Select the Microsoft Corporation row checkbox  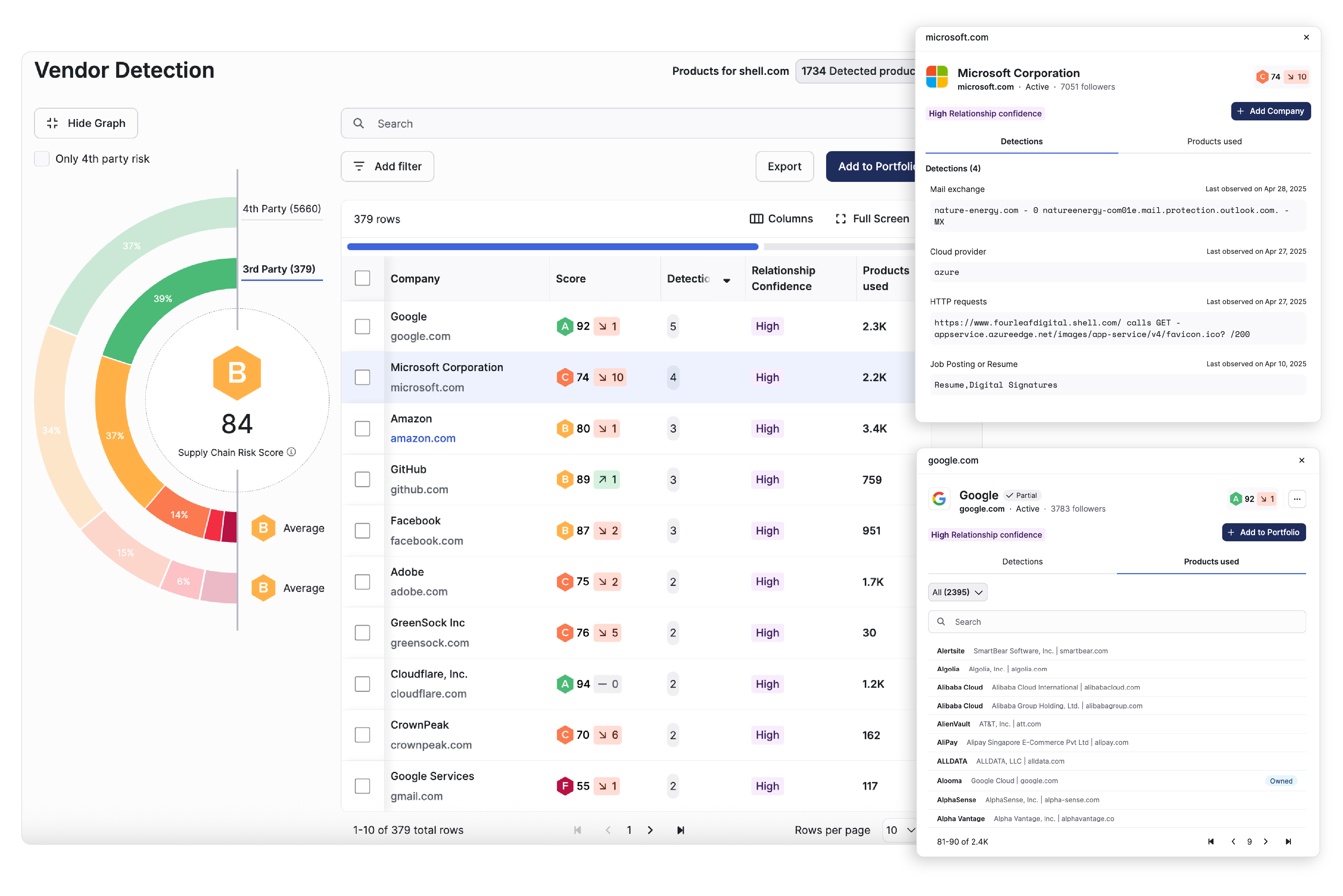click(362, 377)
